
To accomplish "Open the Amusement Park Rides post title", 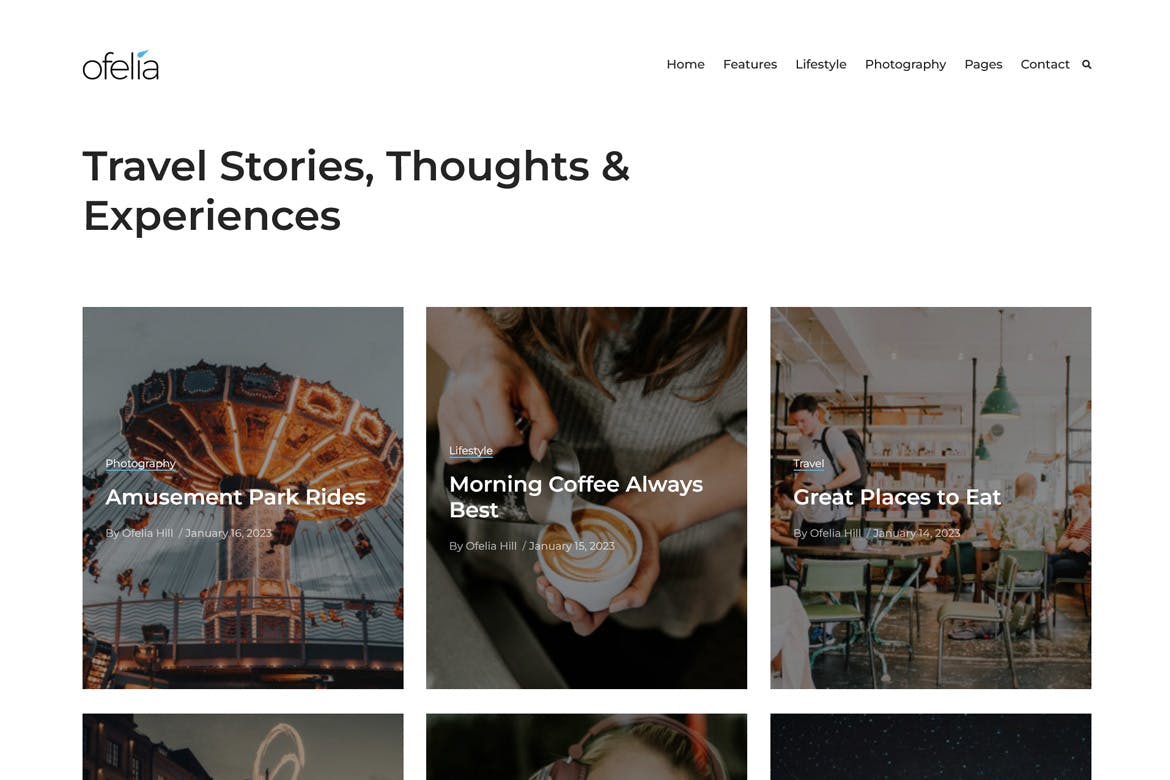I will click(x=236, y=497).
